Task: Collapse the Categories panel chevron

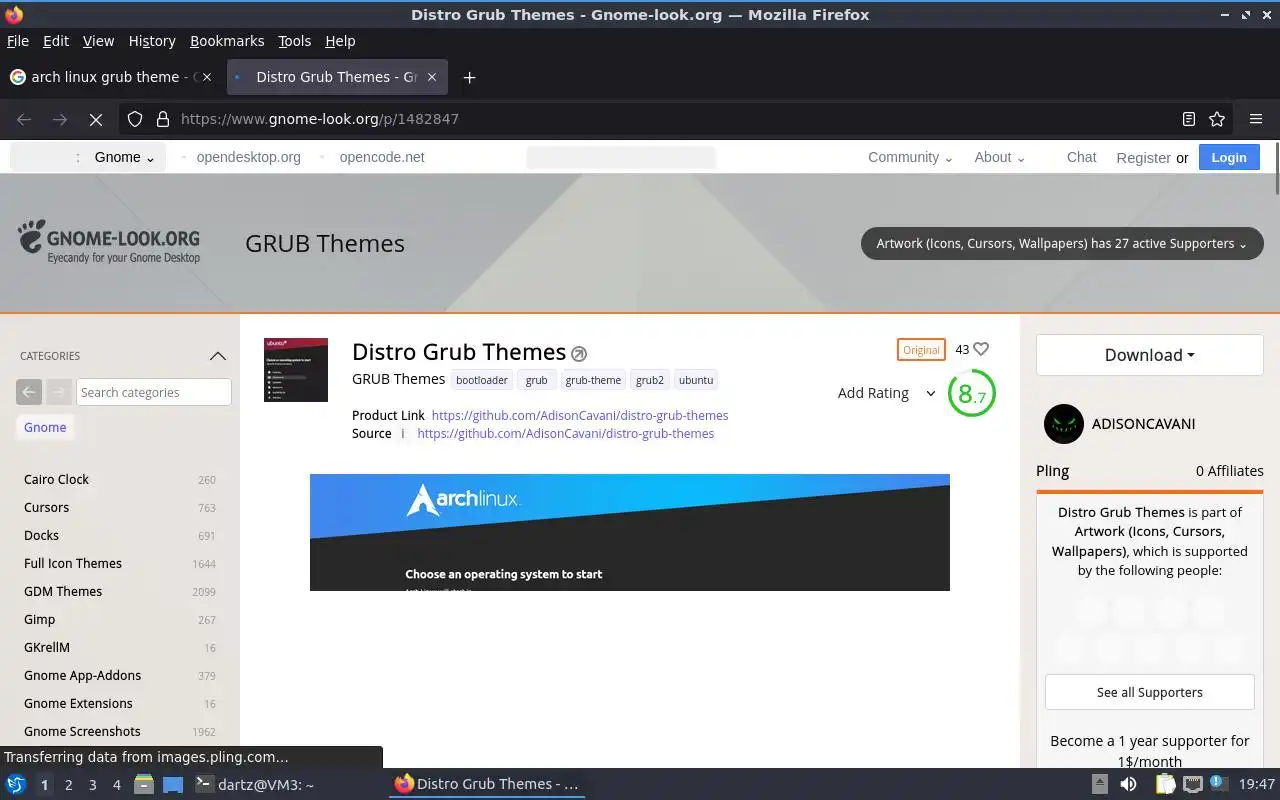Action: pos(217,356)
